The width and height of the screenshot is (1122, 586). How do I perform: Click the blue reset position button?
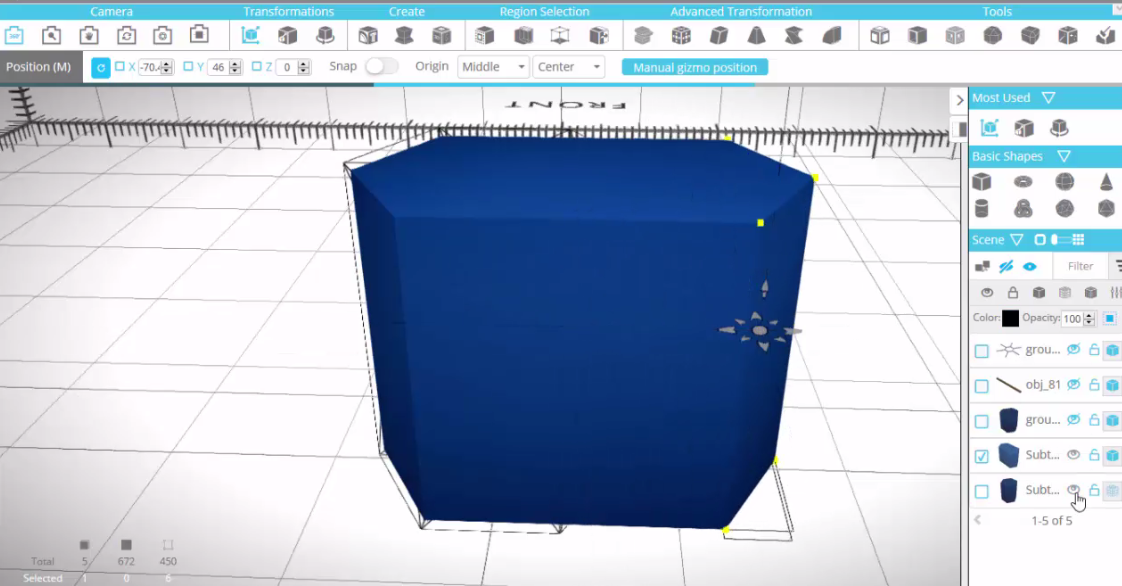(x=101, y=67)
